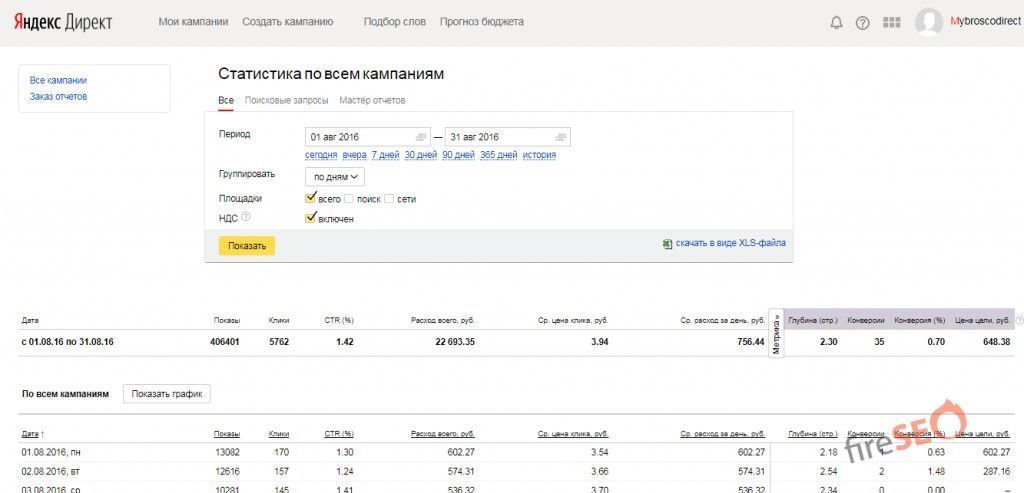This screenshot has width=1024, height=493.
Task: Select the '30 дней' period shortcut
Action: pyautogui.click(x=421, y=155)
